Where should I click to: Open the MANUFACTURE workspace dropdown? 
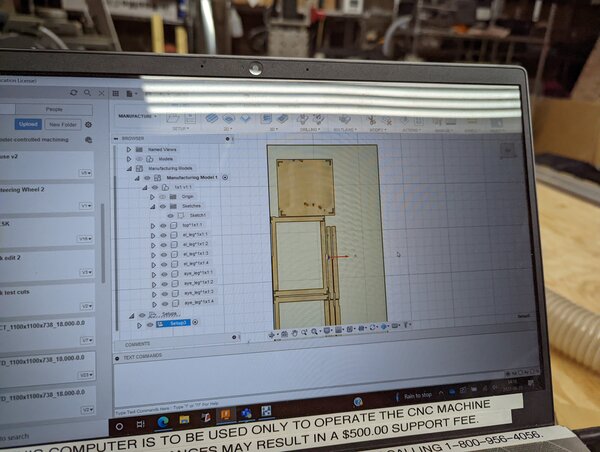138,116
